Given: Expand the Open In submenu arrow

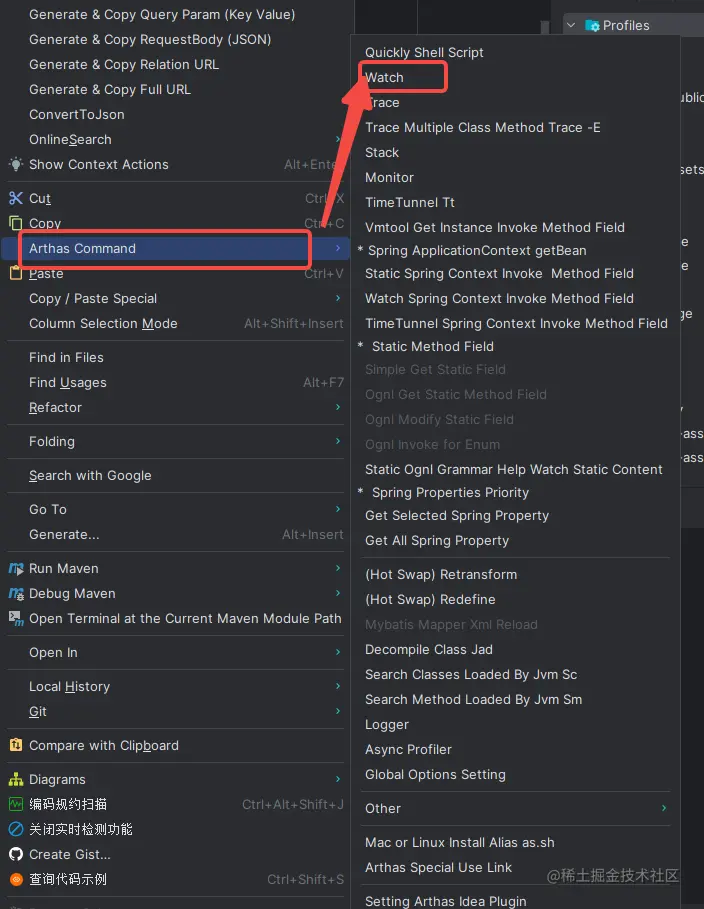Looking at the screenshot, I should (x=338, y=652).
